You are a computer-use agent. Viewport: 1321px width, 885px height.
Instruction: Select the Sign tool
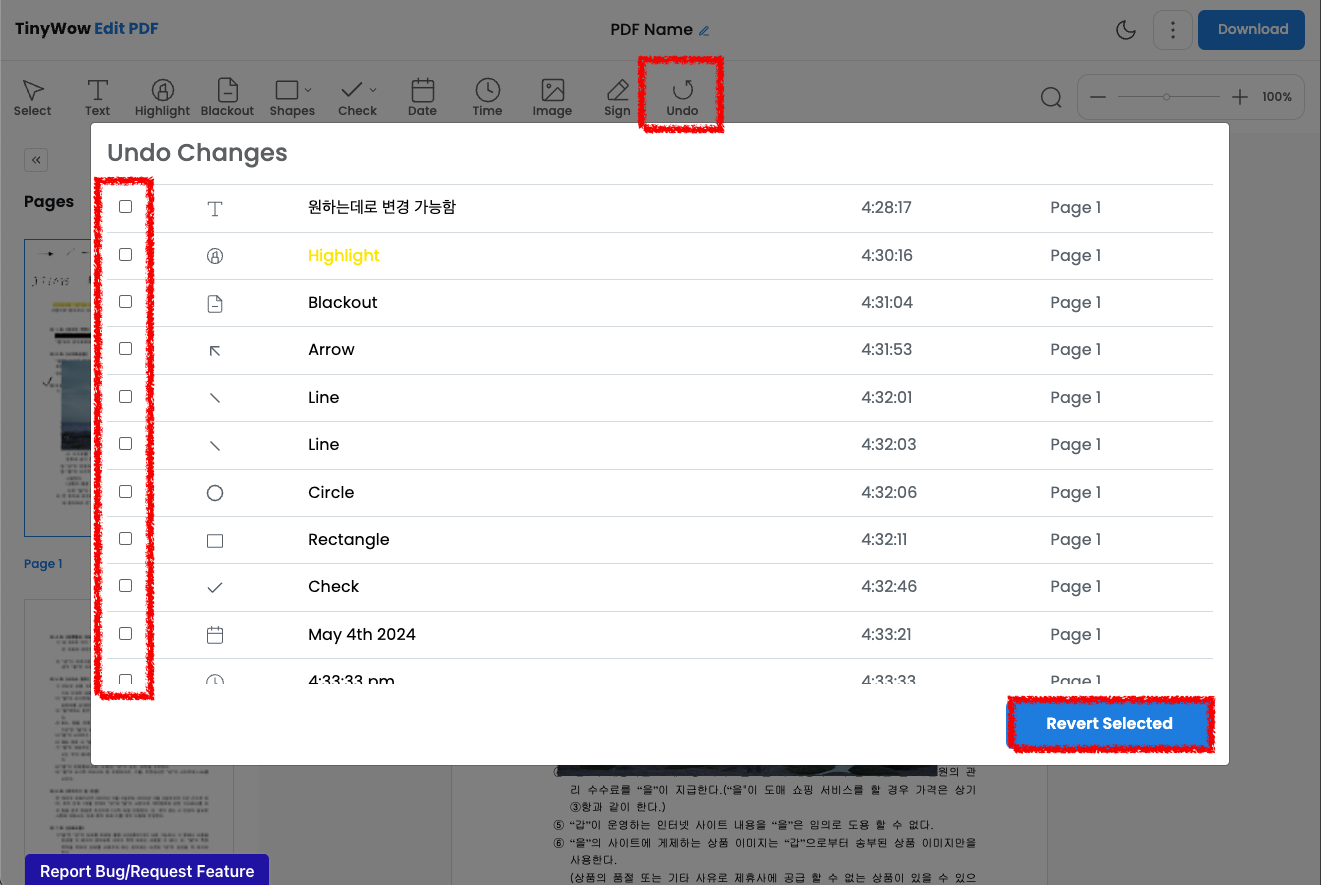(x=617, y=96)
